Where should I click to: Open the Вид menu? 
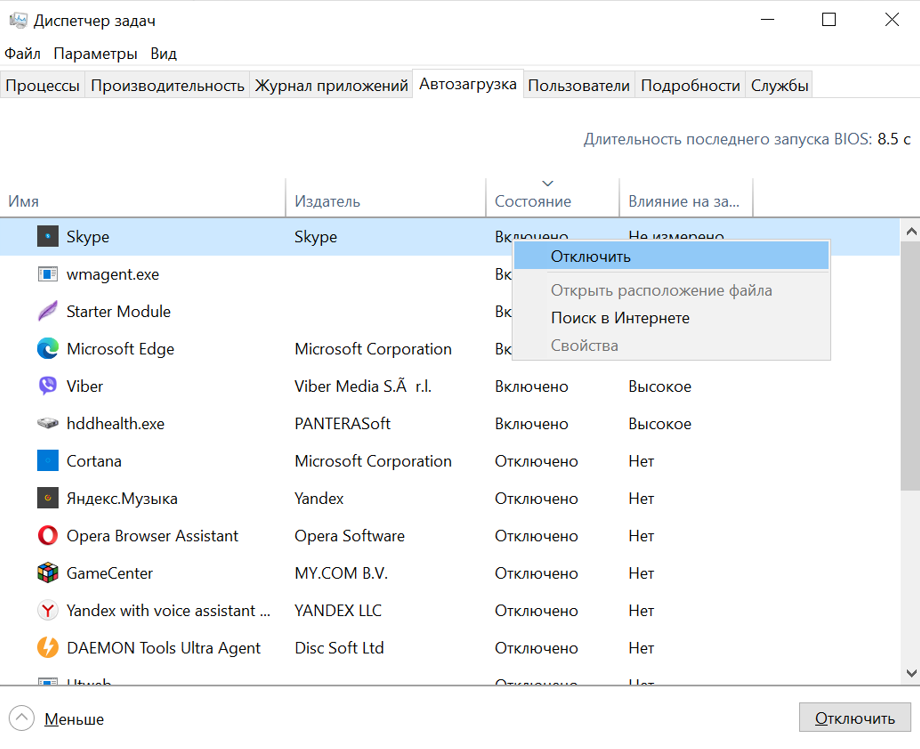[163, 54]
